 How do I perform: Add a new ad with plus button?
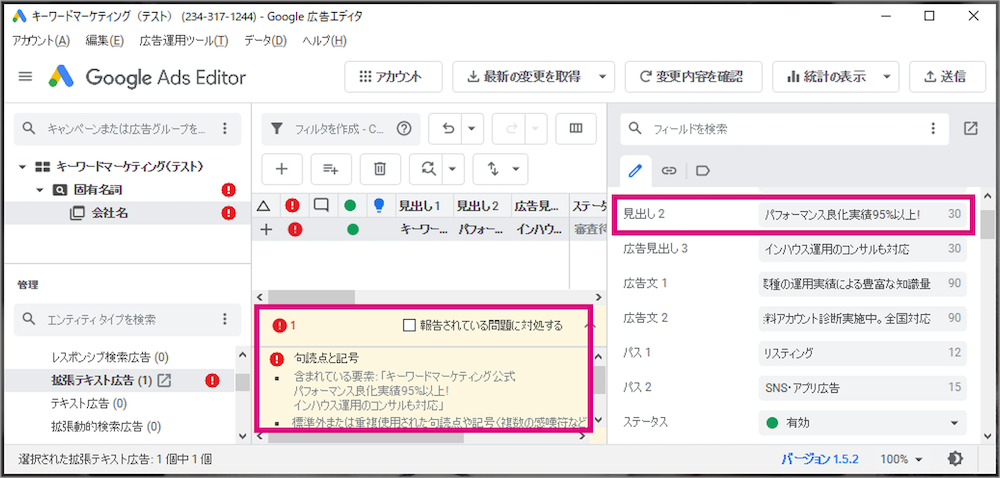click(x=281, y=169)
